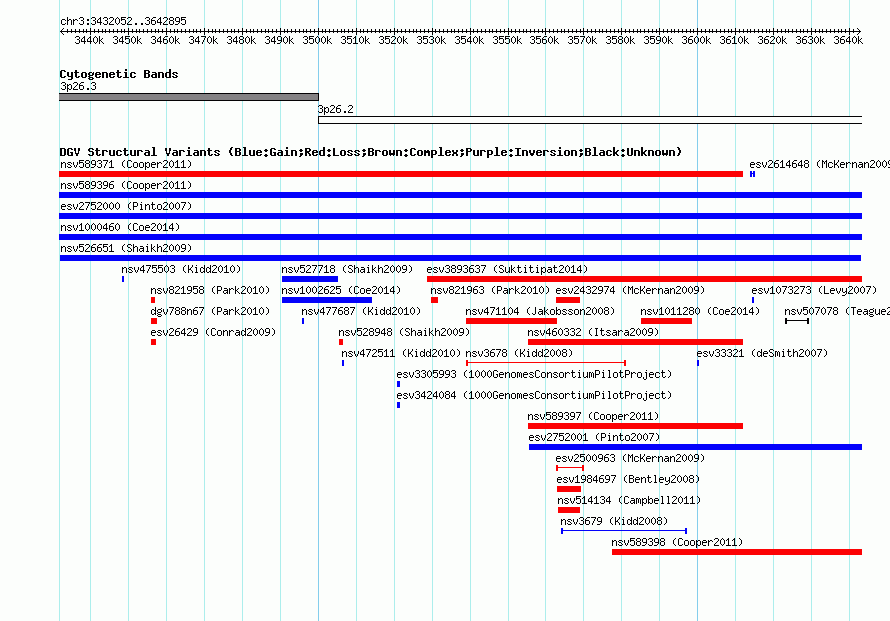890x621 pixels.
Task: Click the nsv3679 (Kidd2008) thin blue line
Action: coord(624,531)
